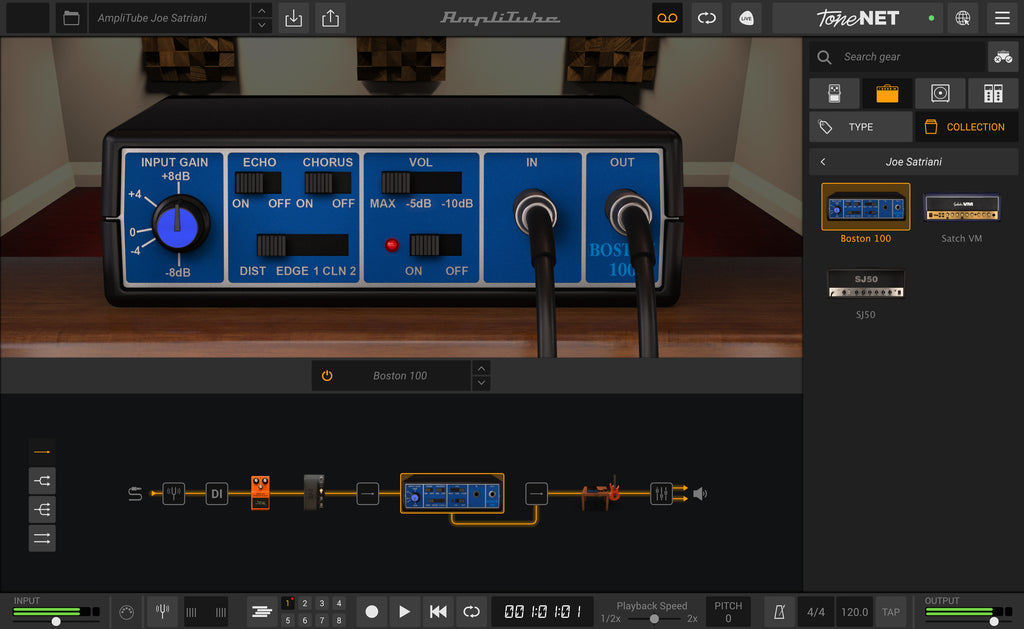Screen dimensions: 1024x629
Task: Open the preset browser folder icon
Action: pos(71,18)
